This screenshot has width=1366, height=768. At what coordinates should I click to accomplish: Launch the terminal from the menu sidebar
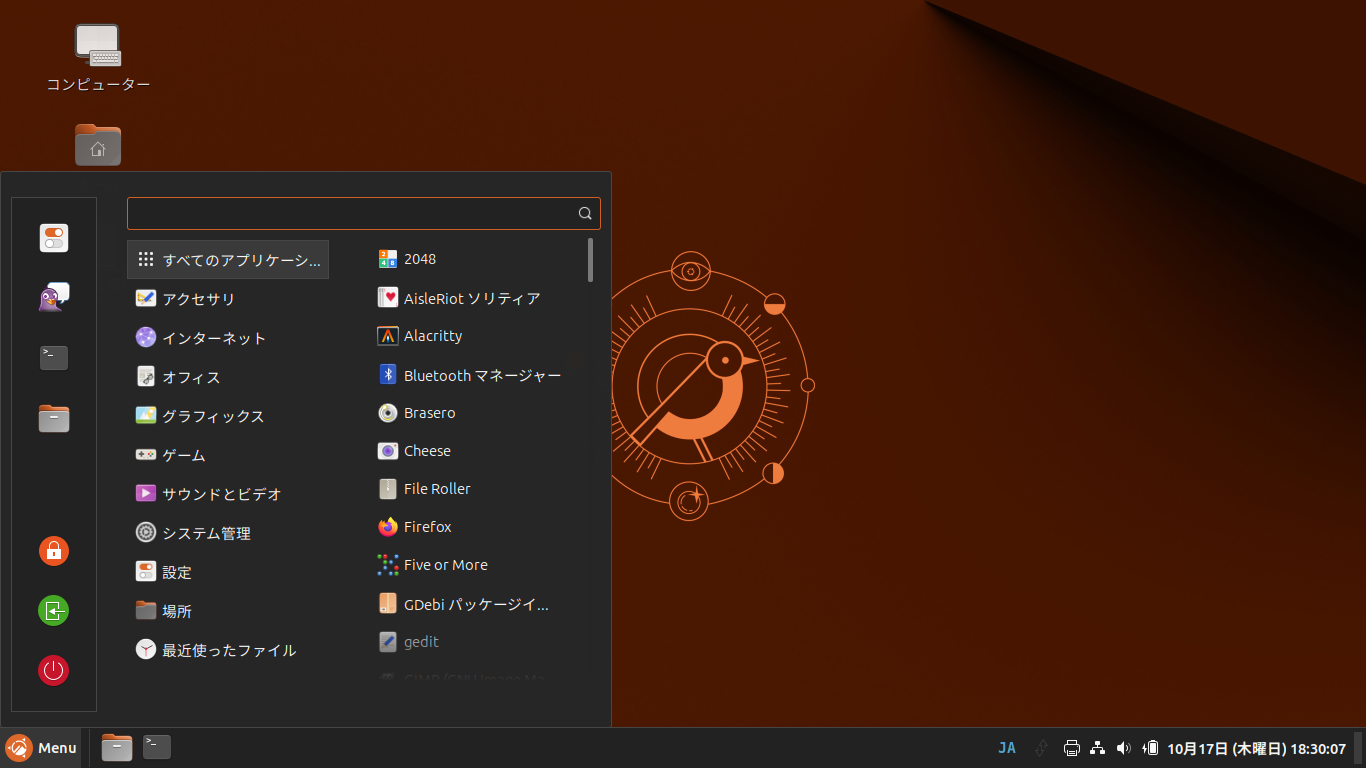pyautogui.click(x=53, y=357)
